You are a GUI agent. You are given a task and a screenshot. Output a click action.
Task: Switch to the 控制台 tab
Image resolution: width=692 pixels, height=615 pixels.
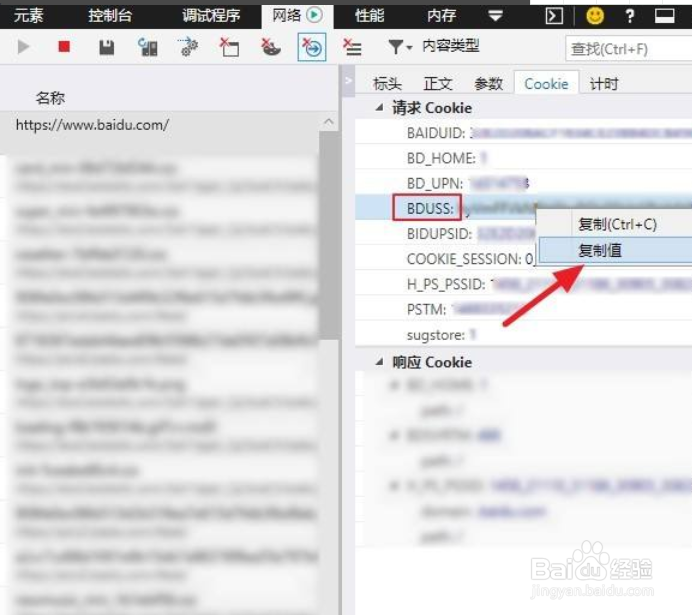[x=110, y=16]
